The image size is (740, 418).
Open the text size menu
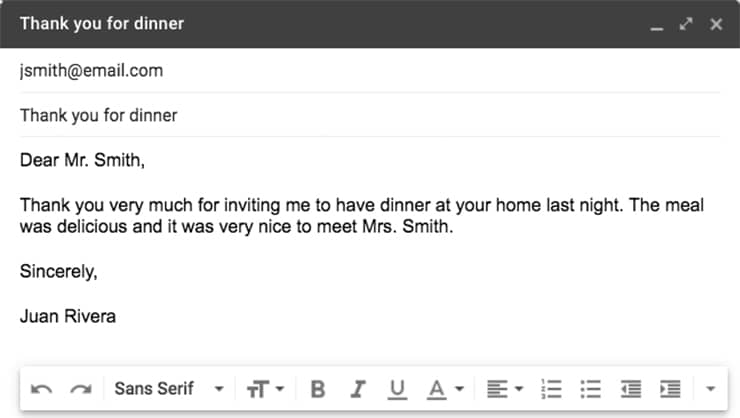(266, 388)
